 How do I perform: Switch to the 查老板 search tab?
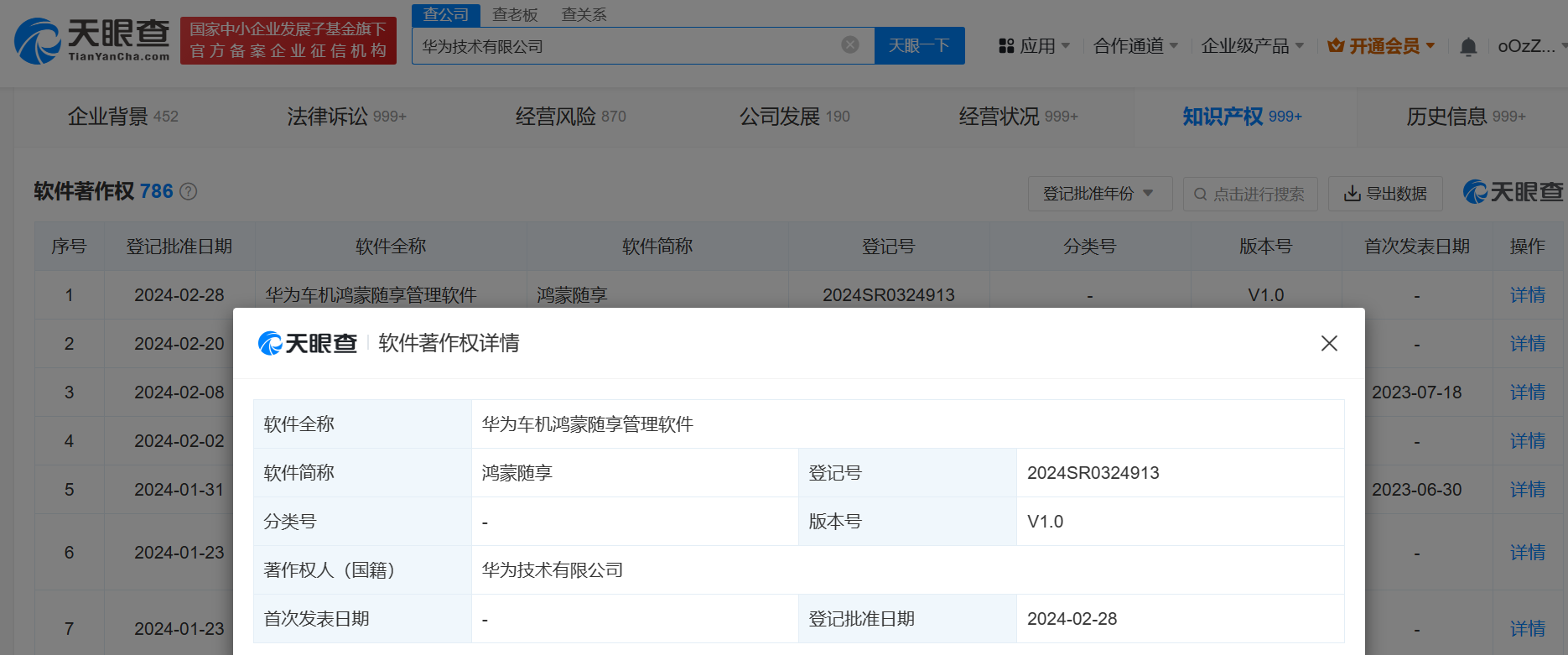click(515, 15)
